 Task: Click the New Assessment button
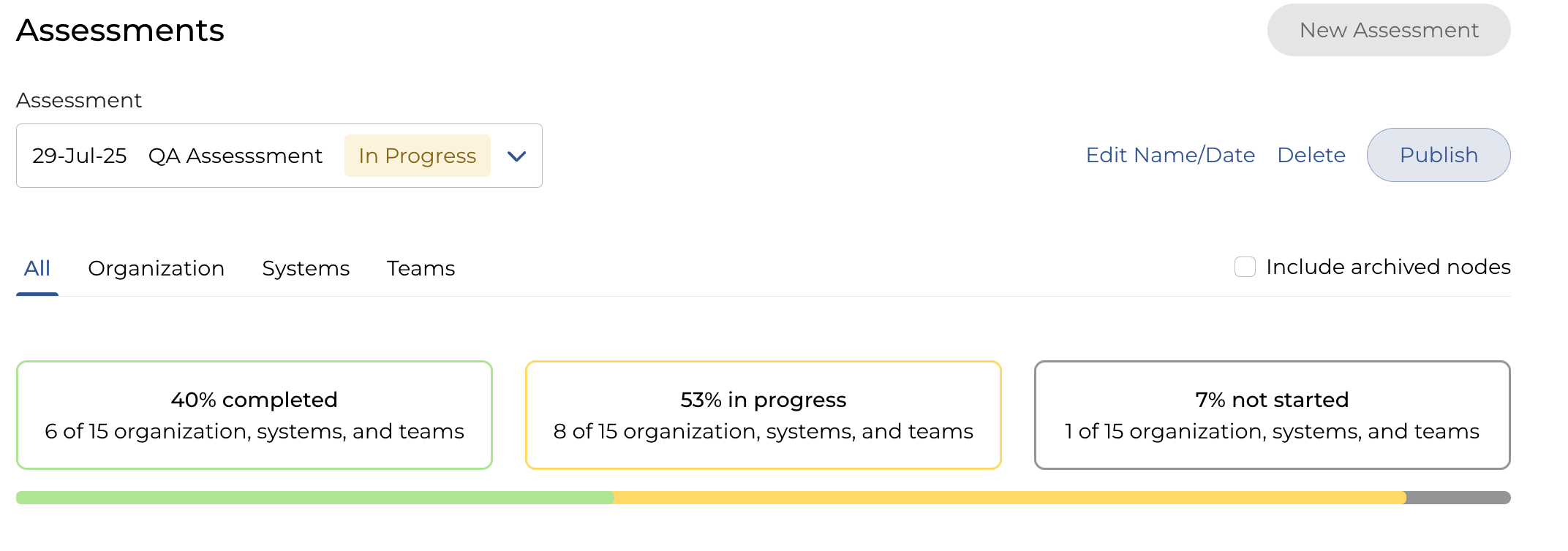(x=1388, y=30)
